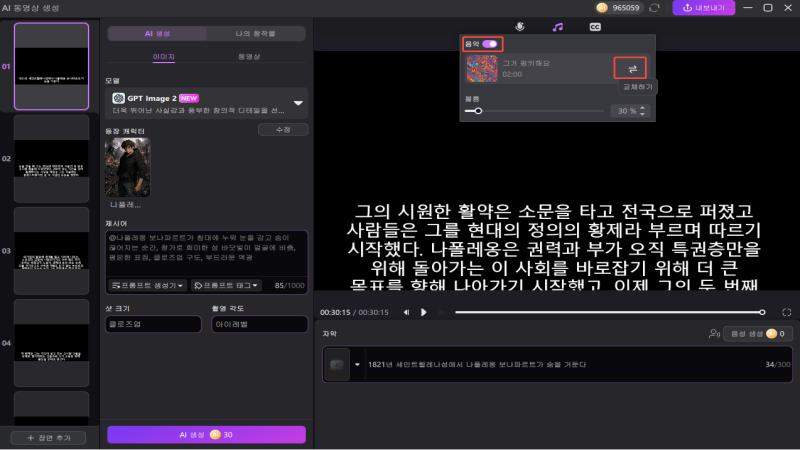This screenshot has height=450, width=800.
Task: Open the voiceover microphone panel
Action: tap(519, 27)
